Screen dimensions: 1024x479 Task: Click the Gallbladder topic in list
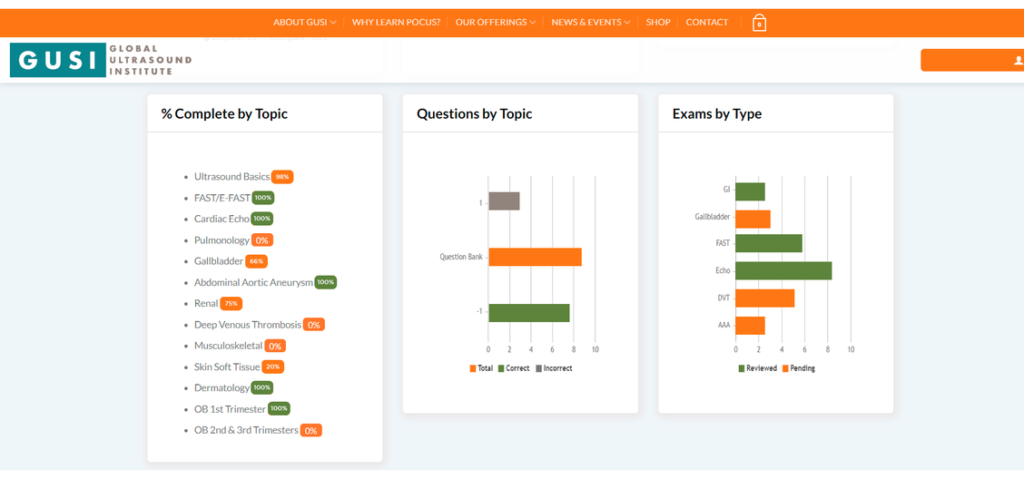219,261
